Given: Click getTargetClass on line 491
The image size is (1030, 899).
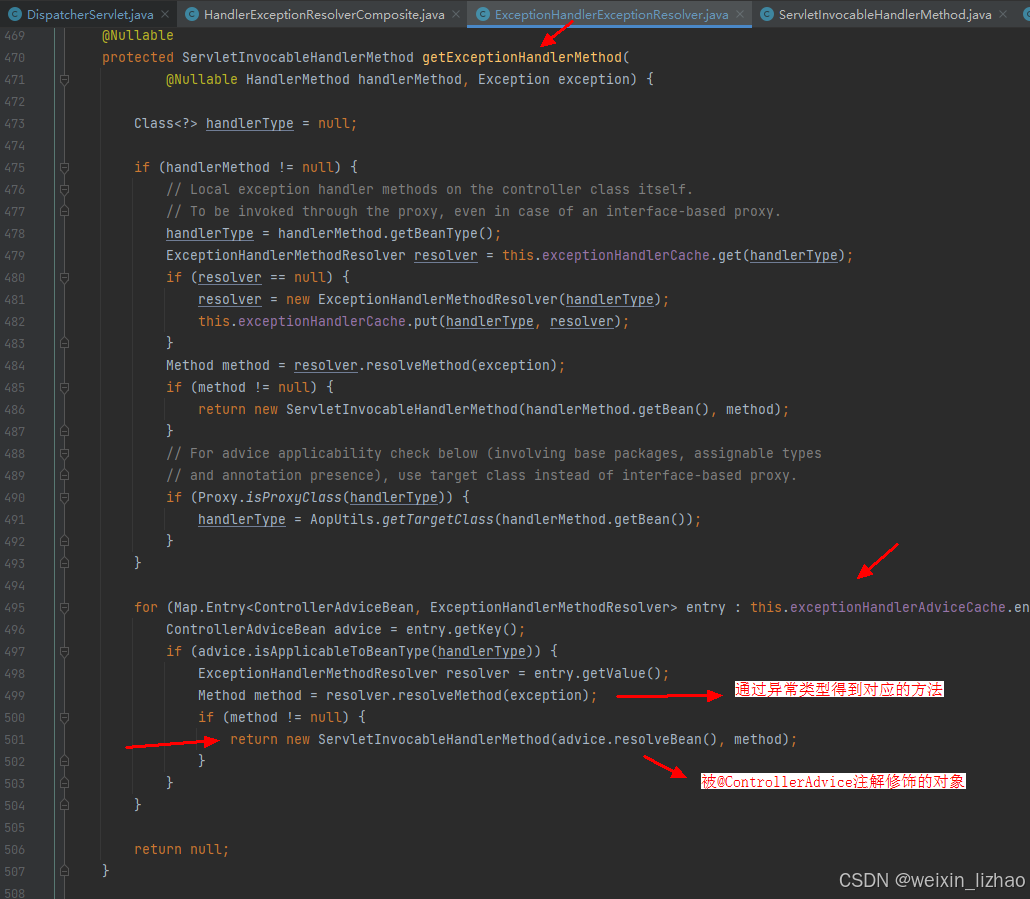Looking at the screenshot, I should pyautogui.click(x=437, y=519).
